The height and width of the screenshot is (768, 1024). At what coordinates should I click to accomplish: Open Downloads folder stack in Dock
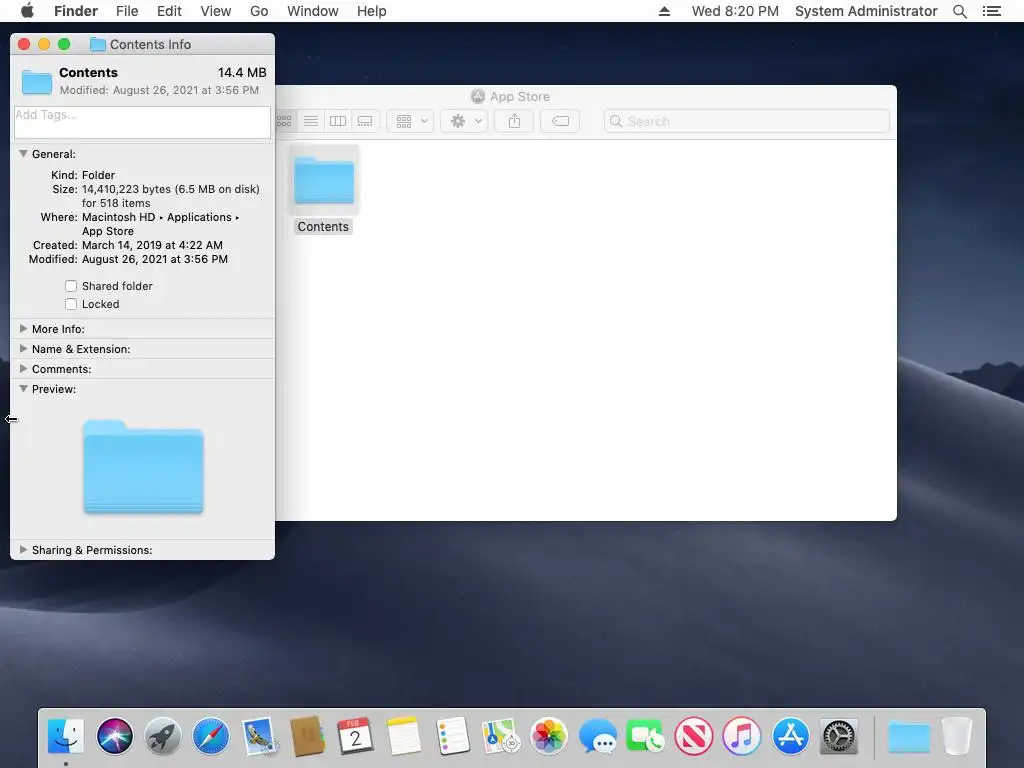coord(908,737)
